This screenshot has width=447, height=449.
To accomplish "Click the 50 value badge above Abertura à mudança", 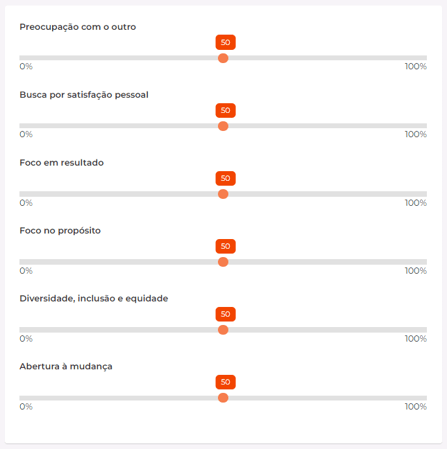I will 226,382.
